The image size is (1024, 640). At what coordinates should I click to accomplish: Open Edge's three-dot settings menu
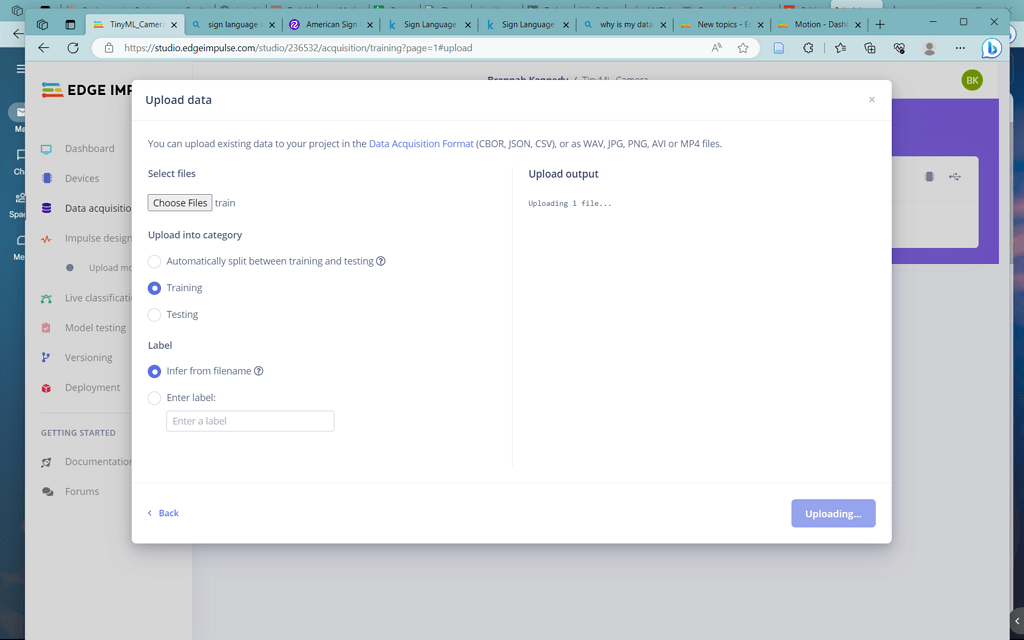pos(959,47)
